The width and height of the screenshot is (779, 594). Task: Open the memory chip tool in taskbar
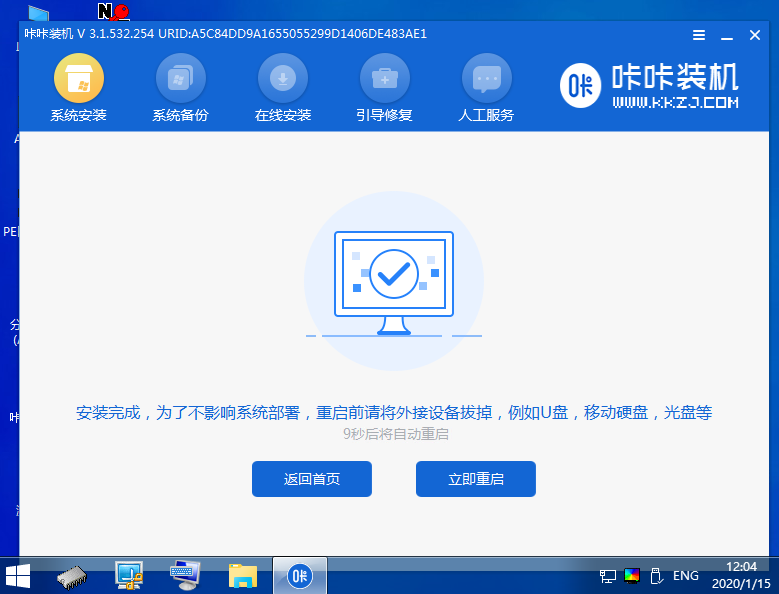(73, 575)
